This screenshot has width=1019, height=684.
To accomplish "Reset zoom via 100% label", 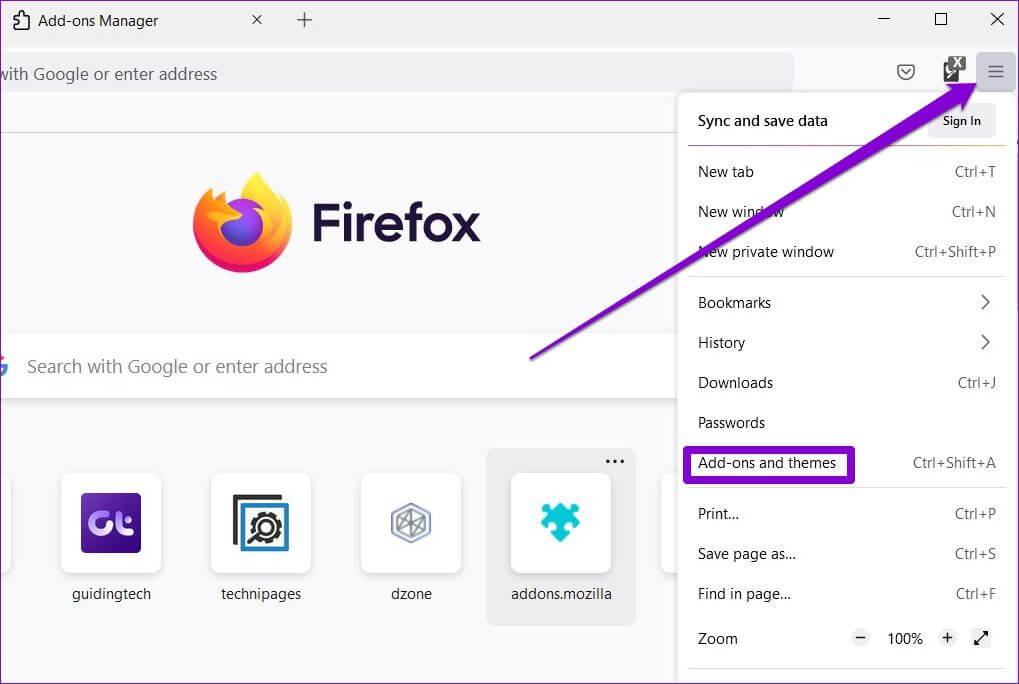I will click(905, 639).
